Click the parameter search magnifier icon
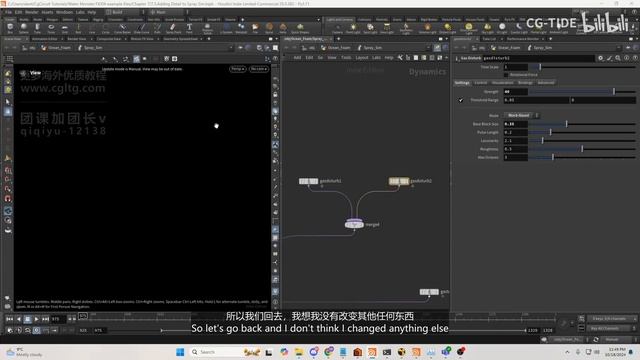Image resolution: width=640 pixels, height=360 pixels. (x=618, y=58)
